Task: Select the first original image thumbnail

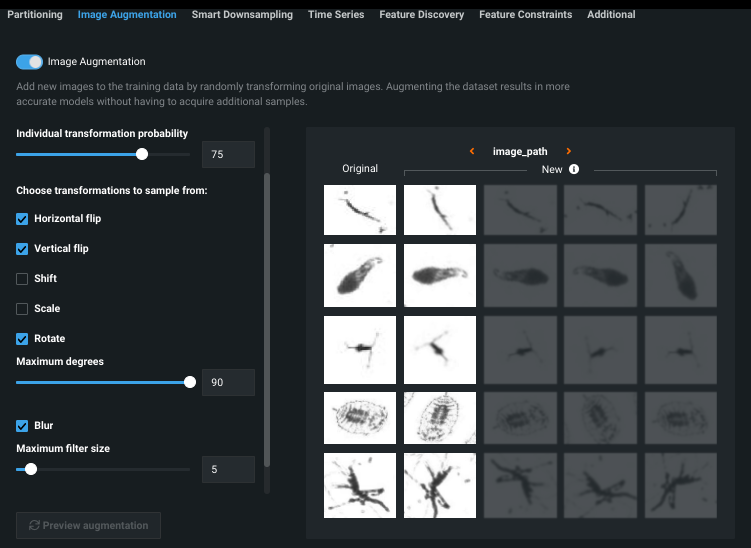Action: click(360, 211)
